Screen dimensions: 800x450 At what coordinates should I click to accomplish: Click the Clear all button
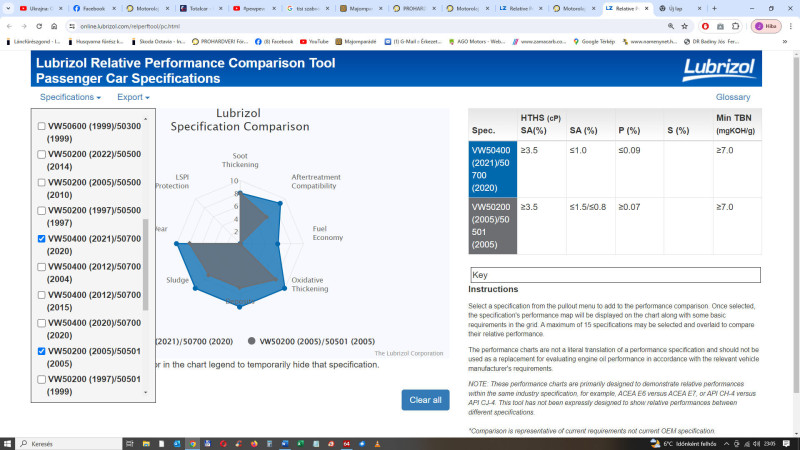click(x=425, y=400)
